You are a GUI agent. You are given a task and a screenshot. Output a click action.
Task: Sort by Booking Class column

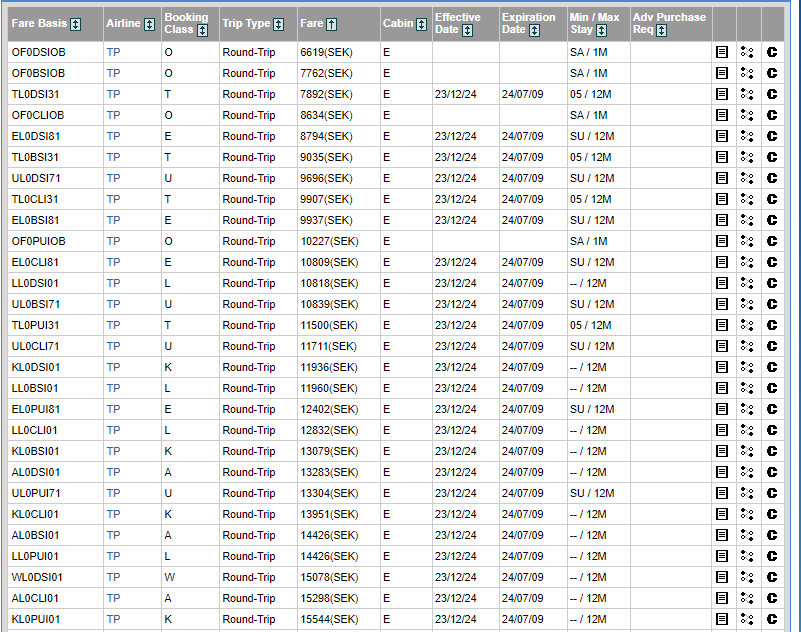(202, 30)
